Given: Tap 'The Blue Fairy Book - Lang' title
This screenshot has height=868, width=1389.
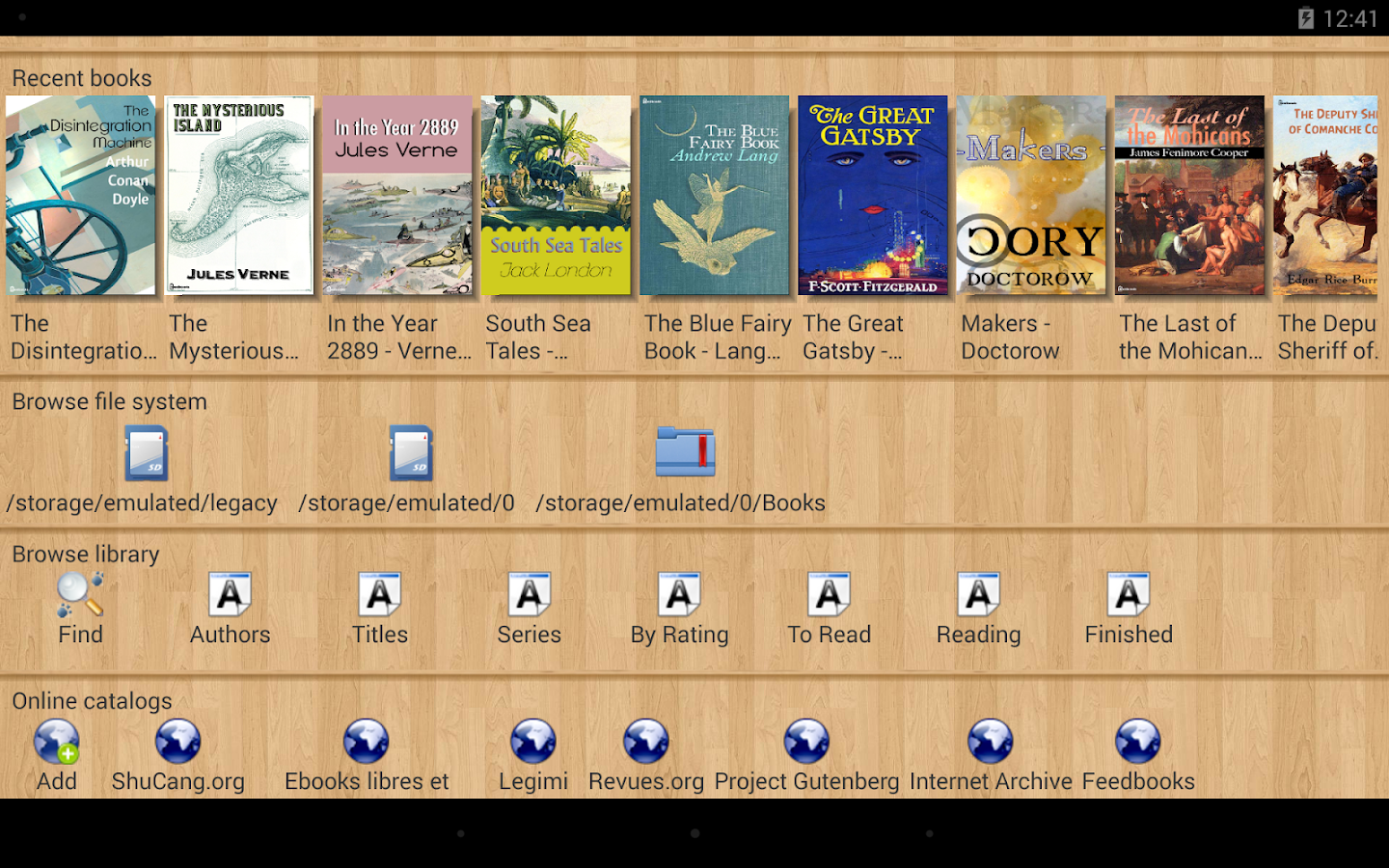Looking at the screenshot, I should pos(718,338).
